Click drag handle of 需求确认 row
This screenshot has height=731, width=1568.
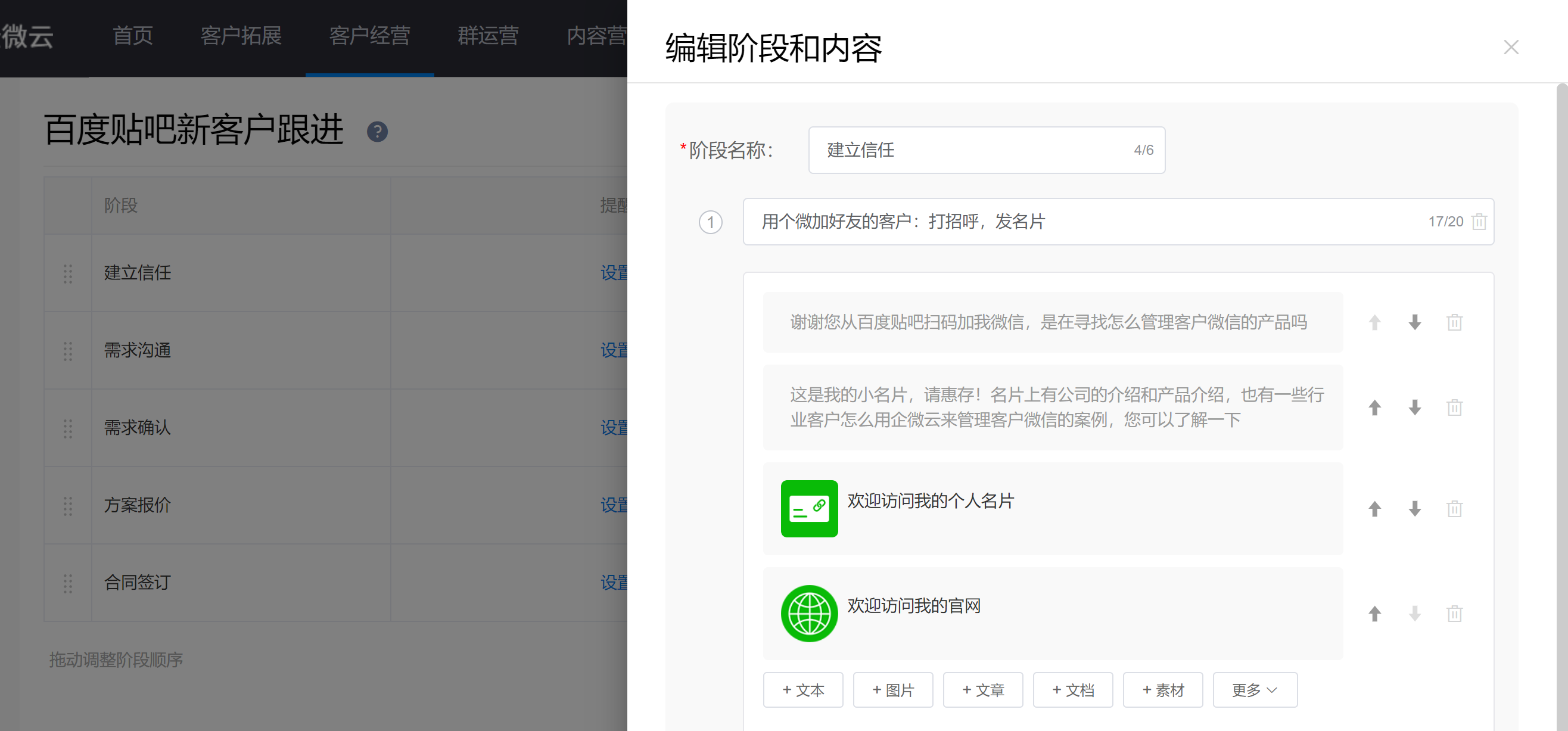pos(67,428)
